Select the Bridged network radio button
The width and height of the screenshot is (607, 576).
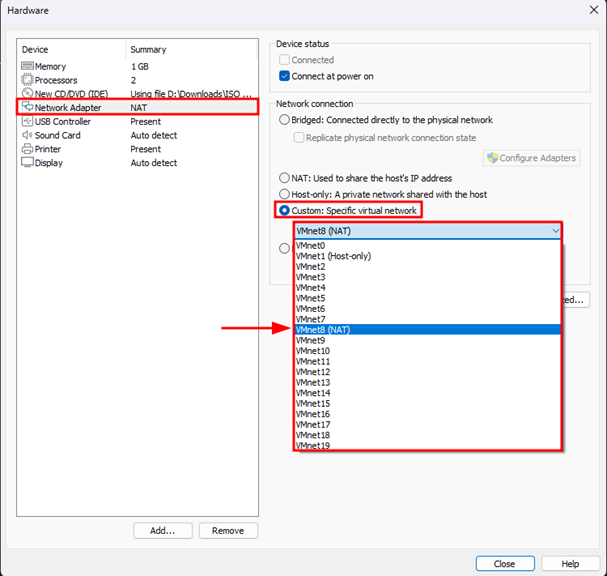285,120
